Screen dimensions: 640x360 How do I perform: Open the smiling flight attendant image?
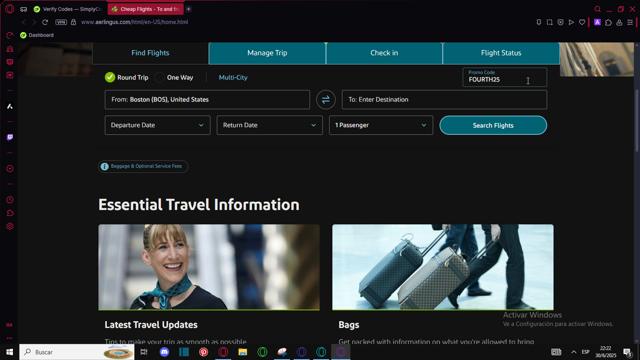click(209, 267)
